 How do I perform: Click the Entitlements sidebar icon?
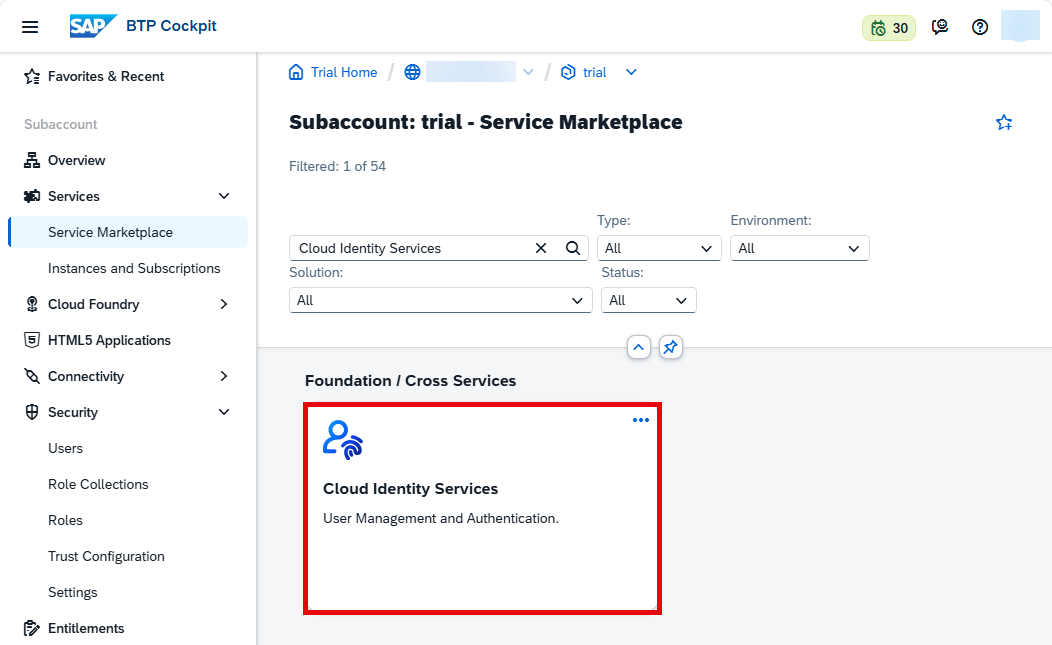[32, 628]
